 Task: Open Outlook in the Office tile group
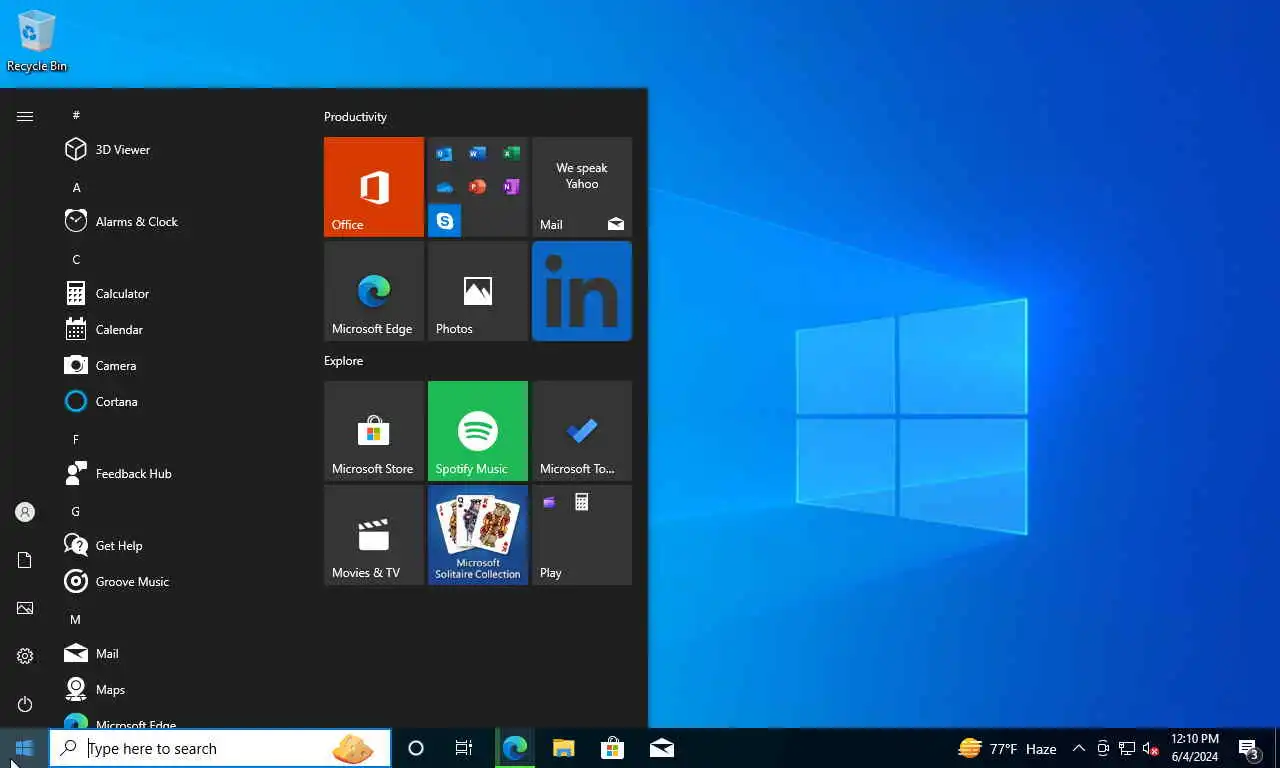pos(445,154)
